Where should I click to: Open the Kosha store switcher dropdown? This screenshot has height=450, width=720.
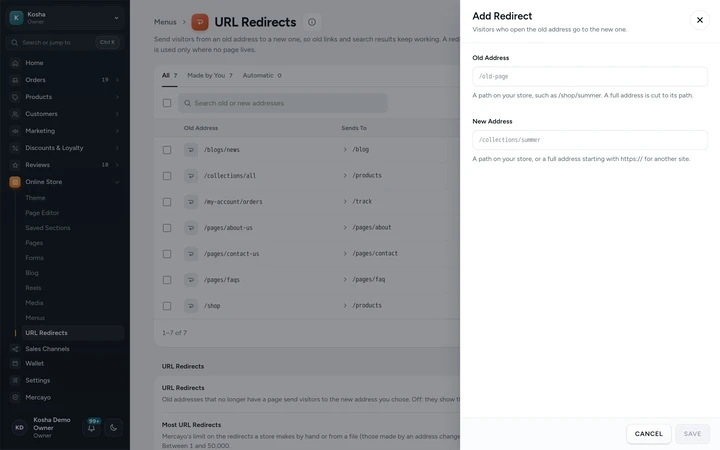(65, 18)
